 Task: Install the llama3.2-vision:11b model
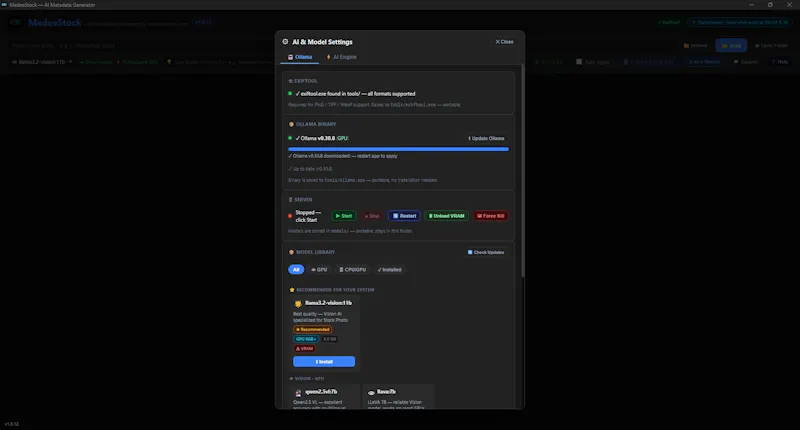(324, 362)
